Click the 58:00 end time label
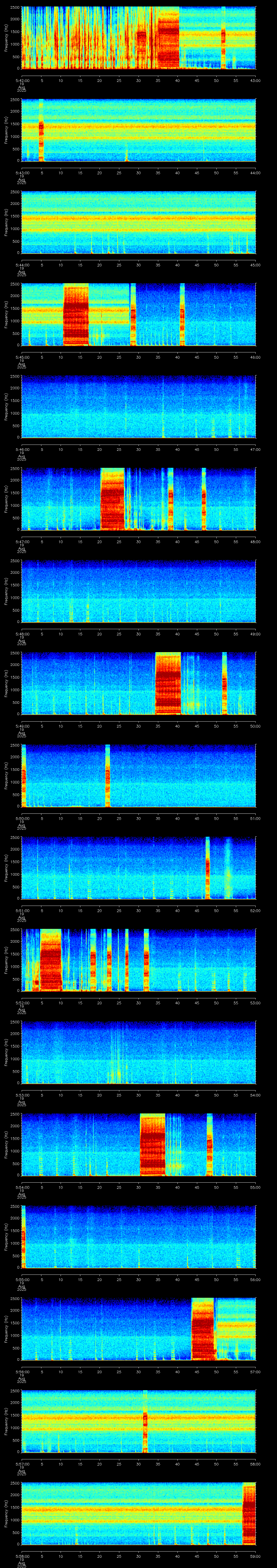The height and width of the screenshot is (1568, 277). pos(255,1464)
